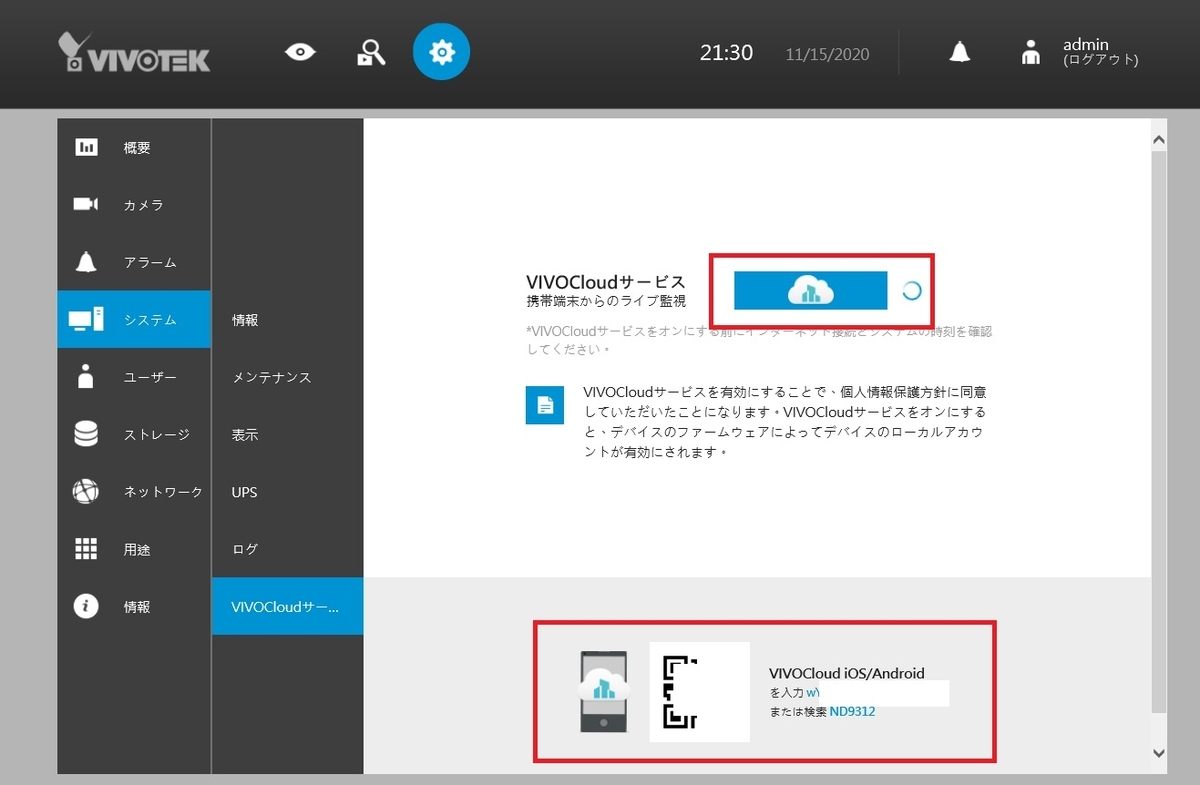Select the ログ submenu item
The width and height of the screenshot is (1200, 785).
coord(288,549)
